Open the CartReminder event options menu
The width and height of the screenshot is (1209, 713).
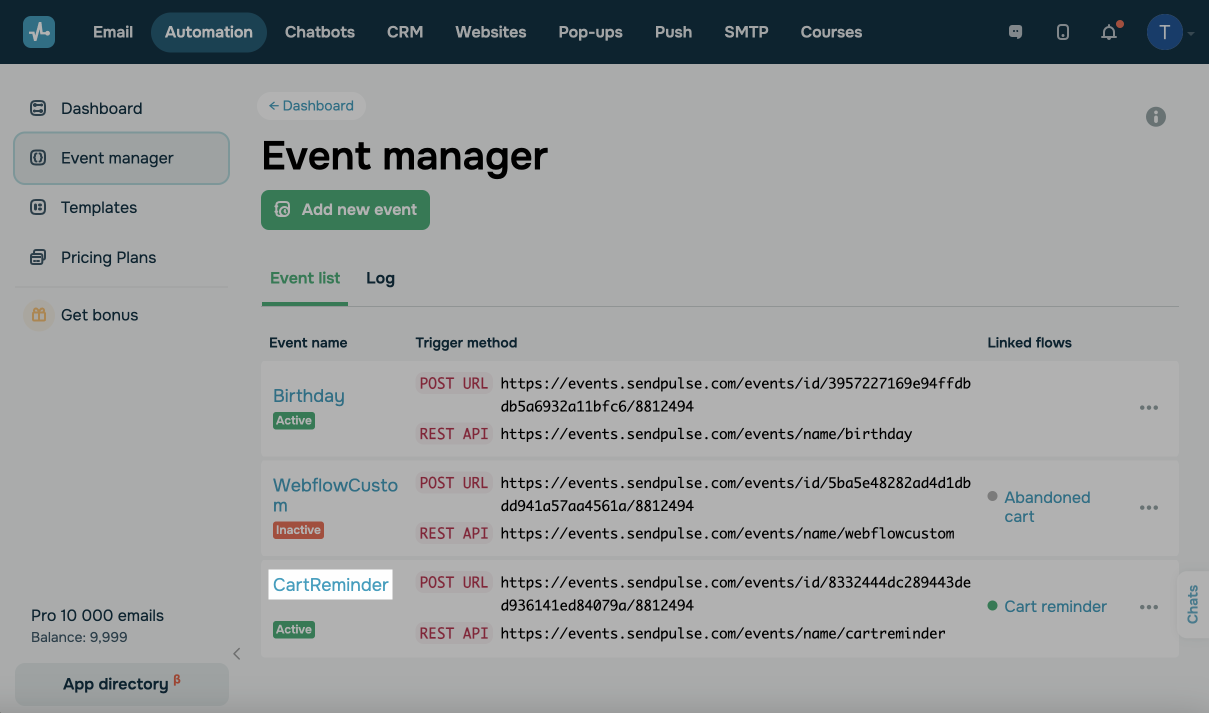[x=1149, y=607]
